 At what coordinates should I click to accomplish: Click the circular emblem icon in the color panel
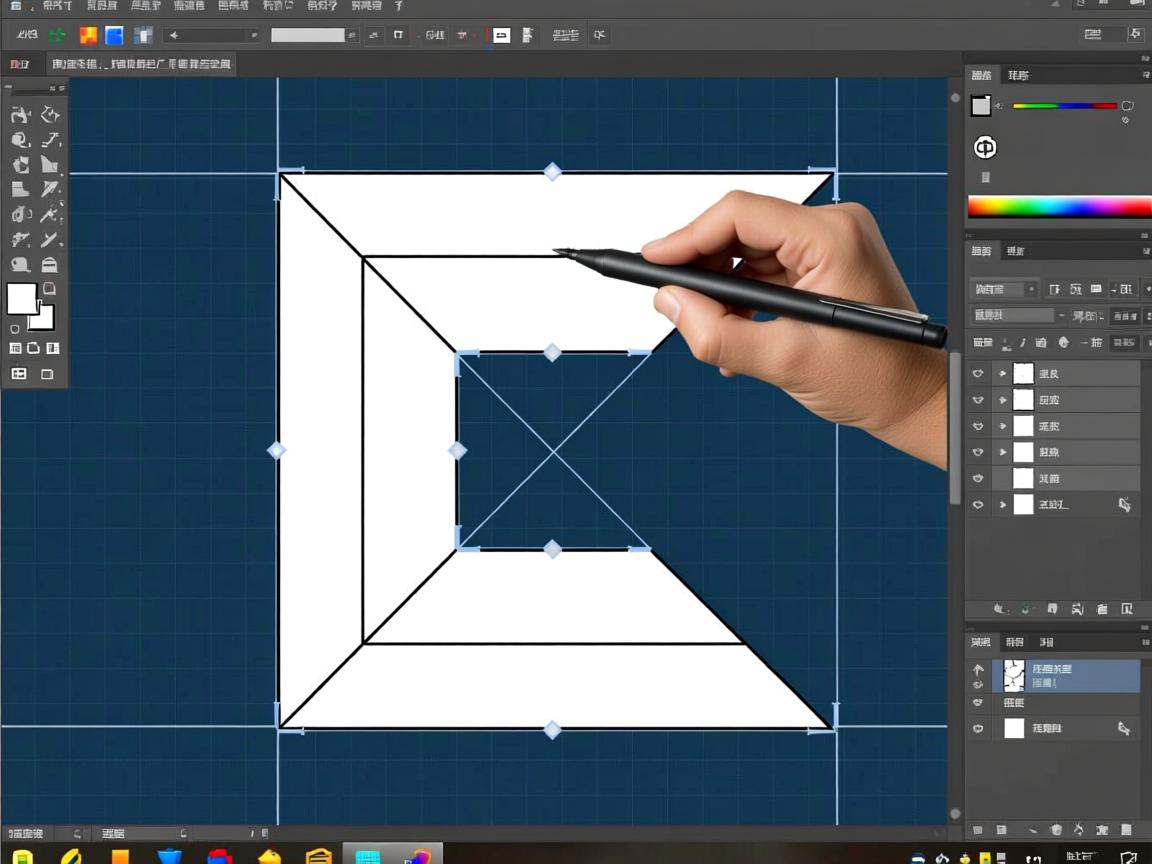(x=985, y=148)
